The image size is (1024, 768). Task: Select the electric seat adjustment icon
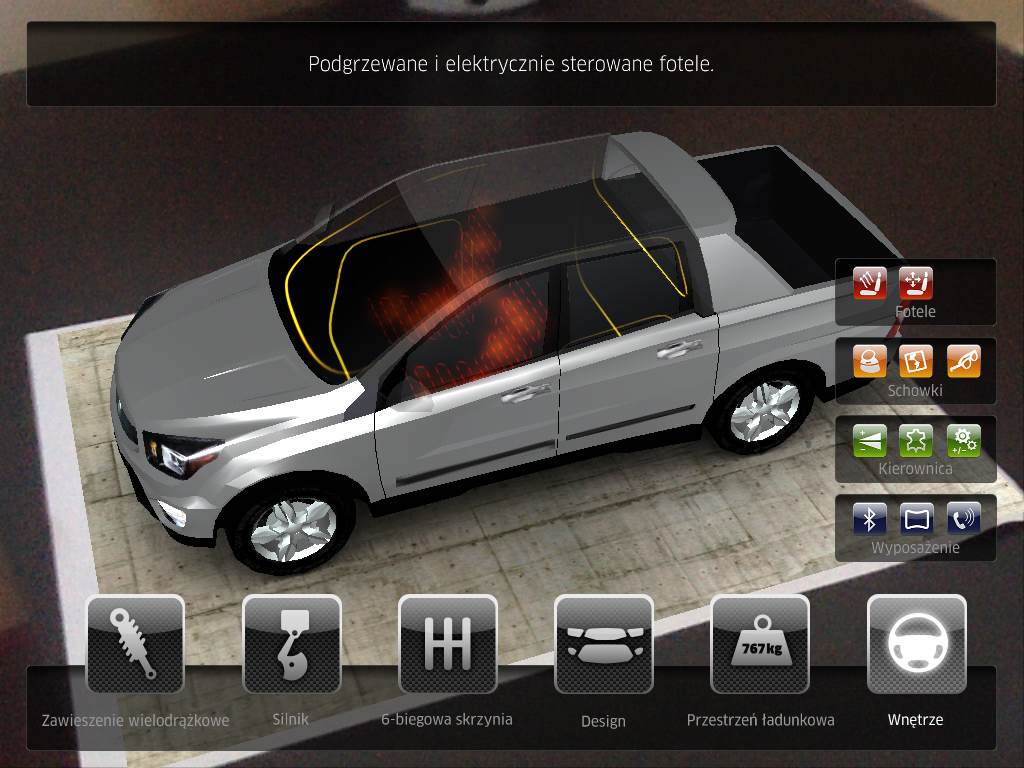point(915,284)
